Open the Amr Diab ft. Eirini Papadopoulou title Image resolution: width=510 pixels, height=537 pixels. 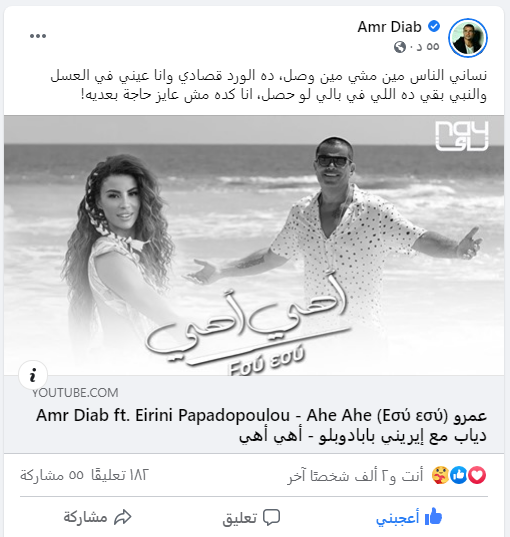261,426
